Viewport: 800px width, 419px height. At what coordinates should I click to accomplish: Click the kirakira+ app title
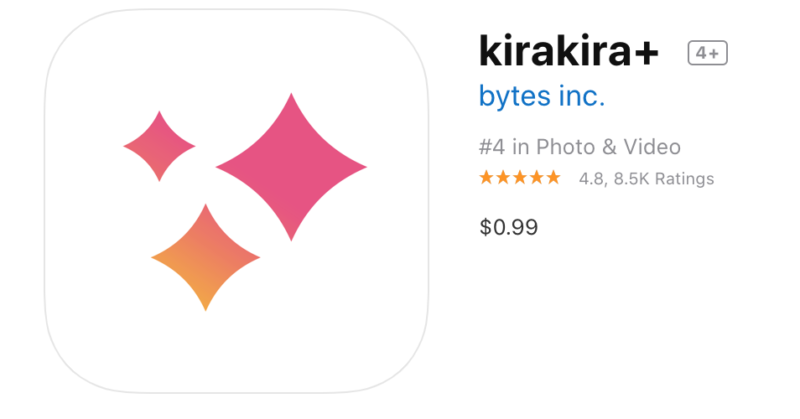pyautogui.click(x=569, y=51)
